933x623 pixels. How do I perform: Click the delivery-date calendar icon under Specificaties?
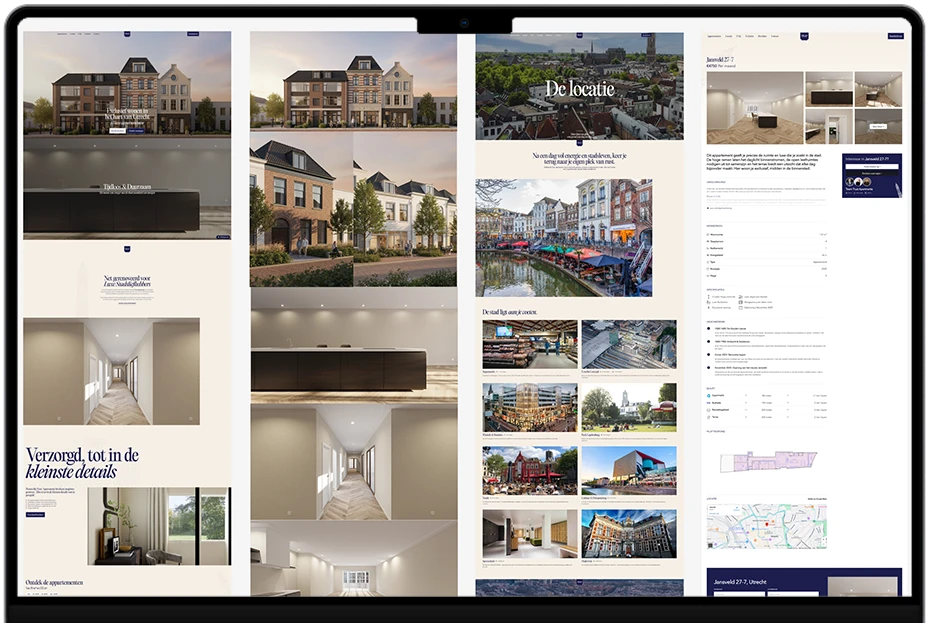(740, 307)
